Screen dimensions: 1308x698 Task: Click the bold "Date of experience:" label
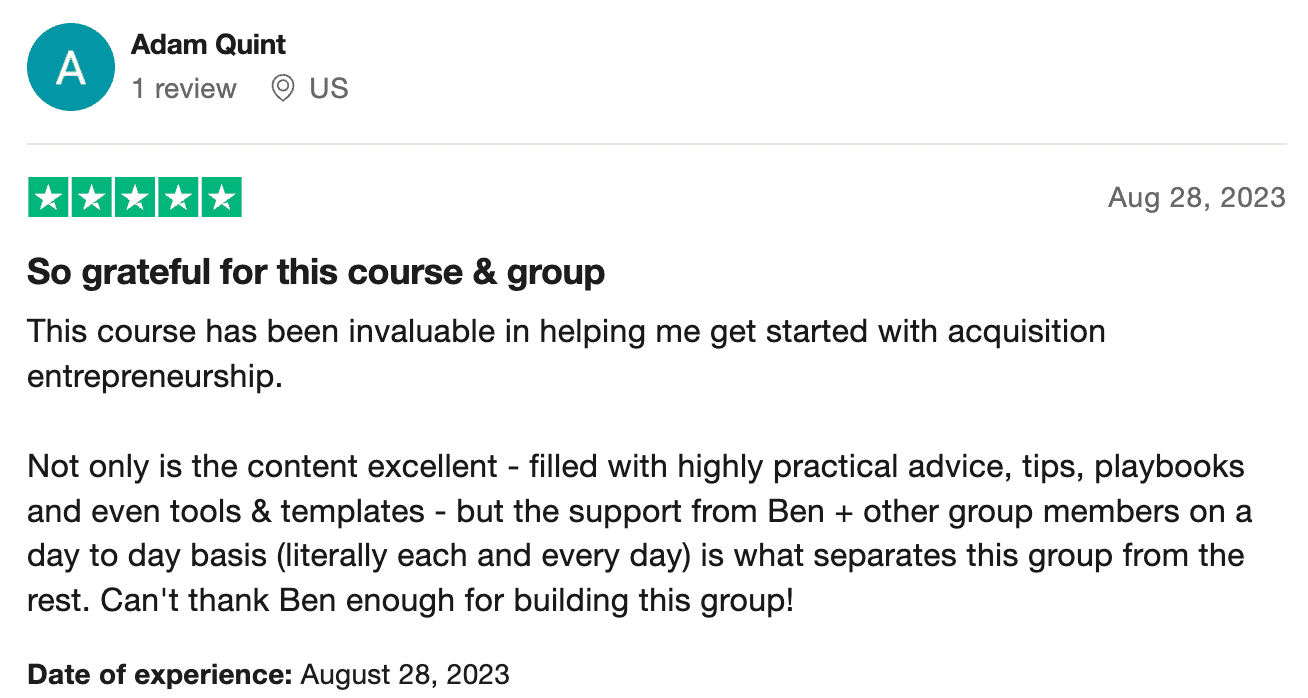point(160,675)
